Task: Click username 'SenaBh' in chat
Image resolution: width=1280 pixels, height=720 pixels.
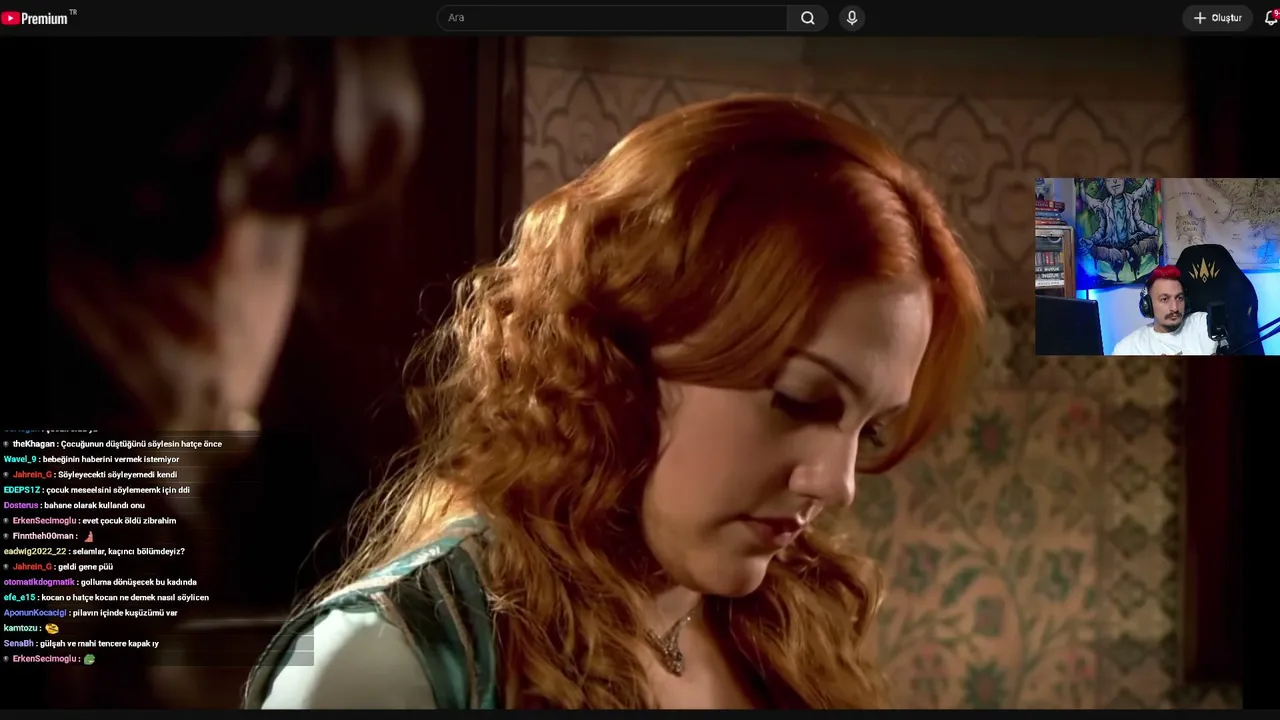Action: (x=18, y=643)
